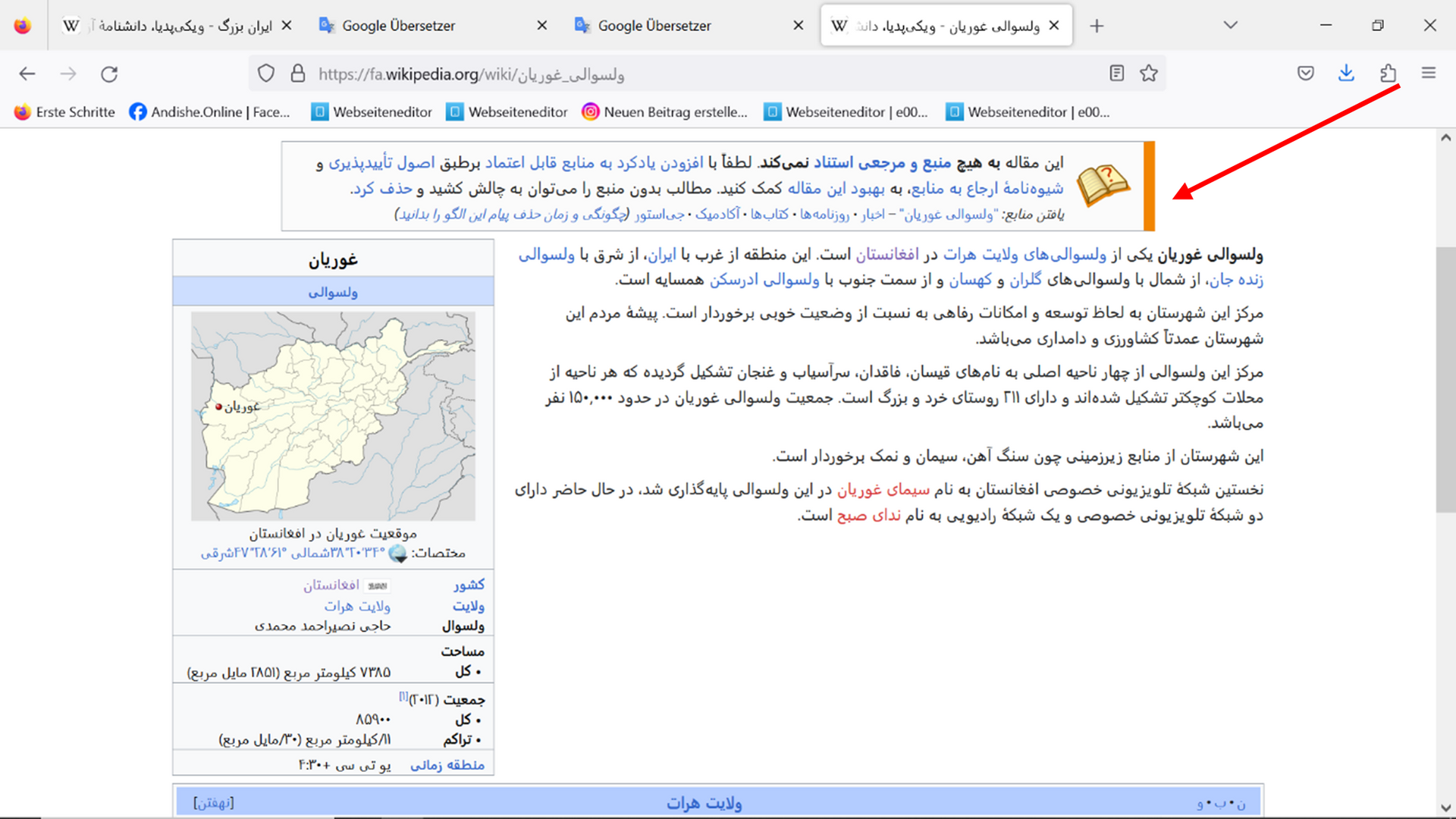Viewport: 1456px width, 819px height.
Task: Click the vertical scrollbar down arrow
Action: tap(1445, 808)
